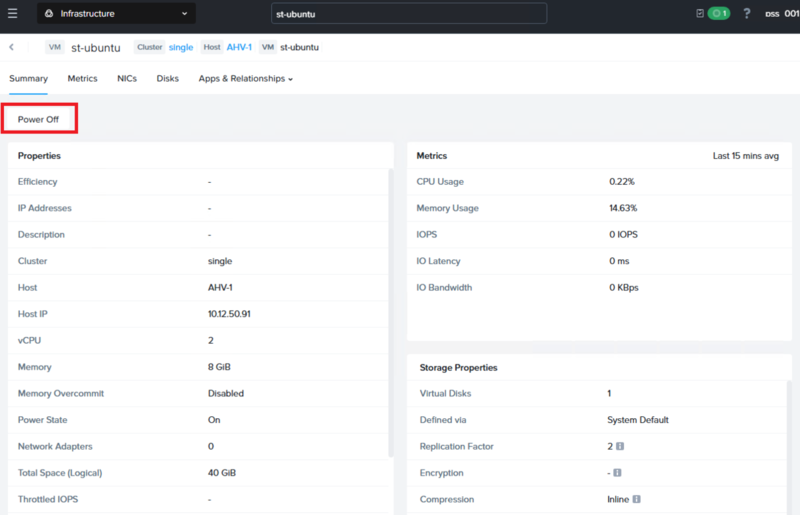Click the Cluster value single in Properties

[x=220, y=261]
